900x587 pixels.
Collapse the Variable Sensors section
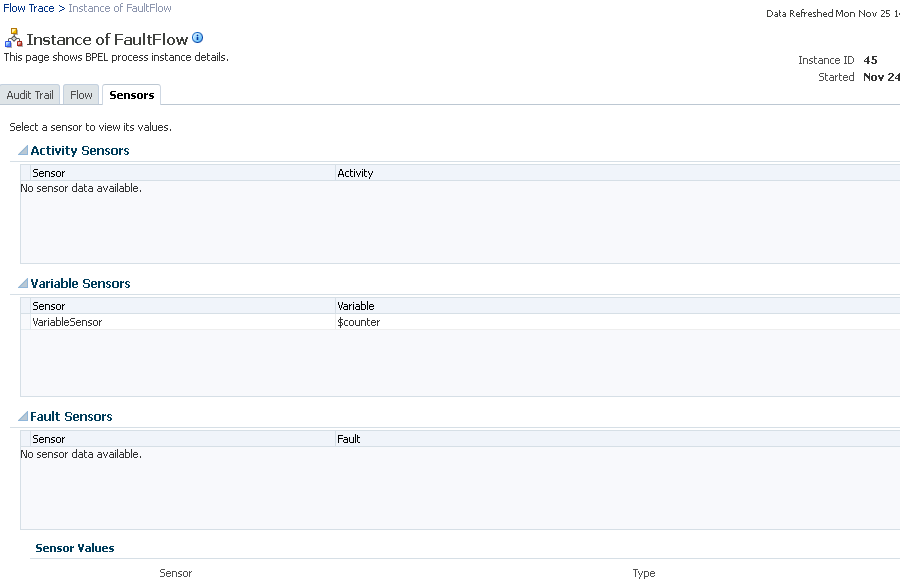click(23, 283)
